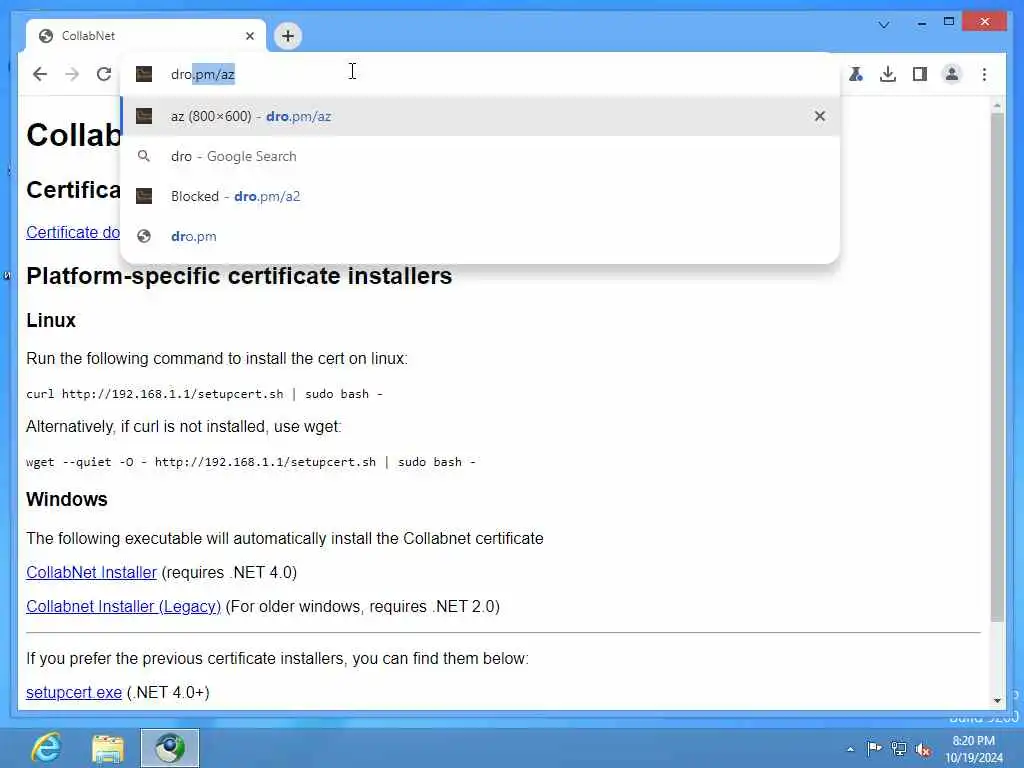Click the forward navigation arrow
1024x768 pixels.
[x=72, y=74]
